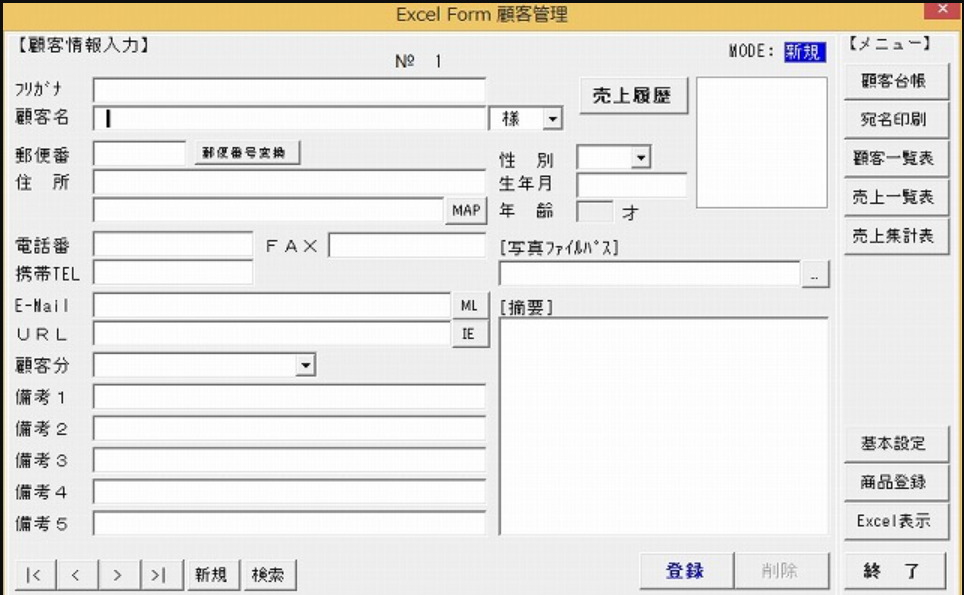Close the Excel Form 顧客管理 window
This screenshot has width=964, height=595.
(x=942, y=9)
